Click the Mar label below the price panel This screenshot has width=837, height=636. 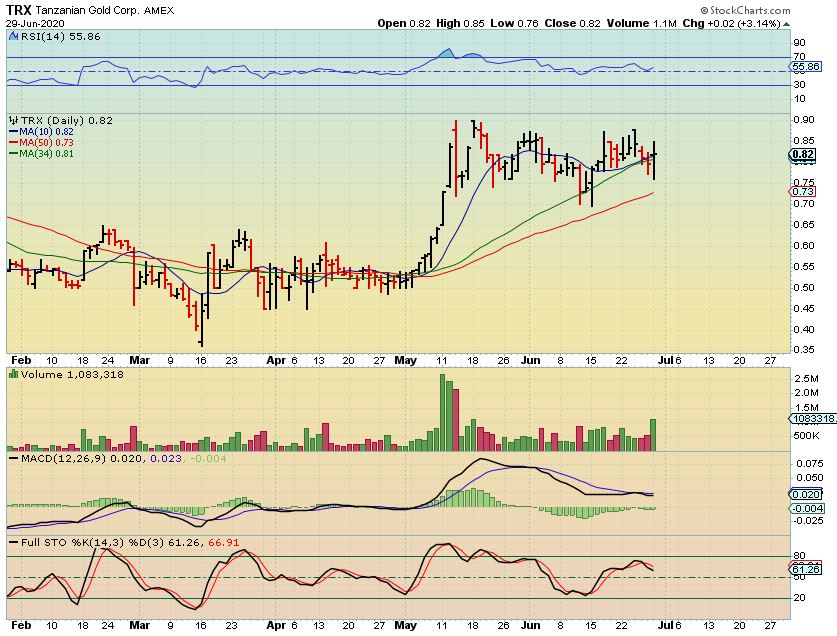[139, 360]
